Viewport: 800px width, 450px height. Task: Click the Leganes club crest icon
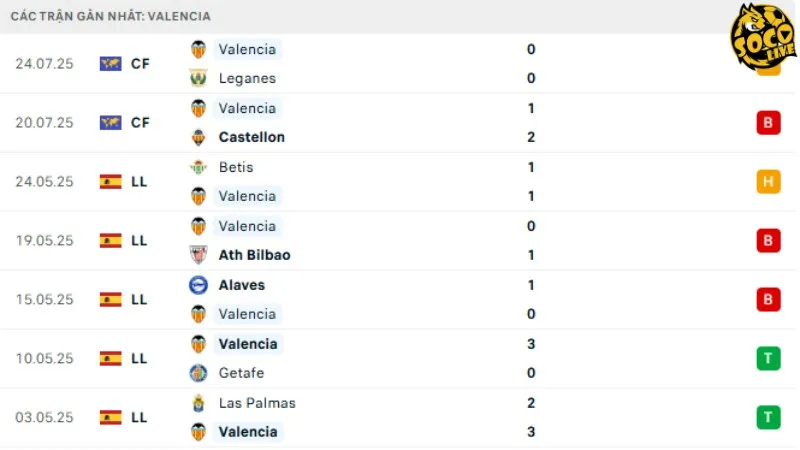coord(198,78)
